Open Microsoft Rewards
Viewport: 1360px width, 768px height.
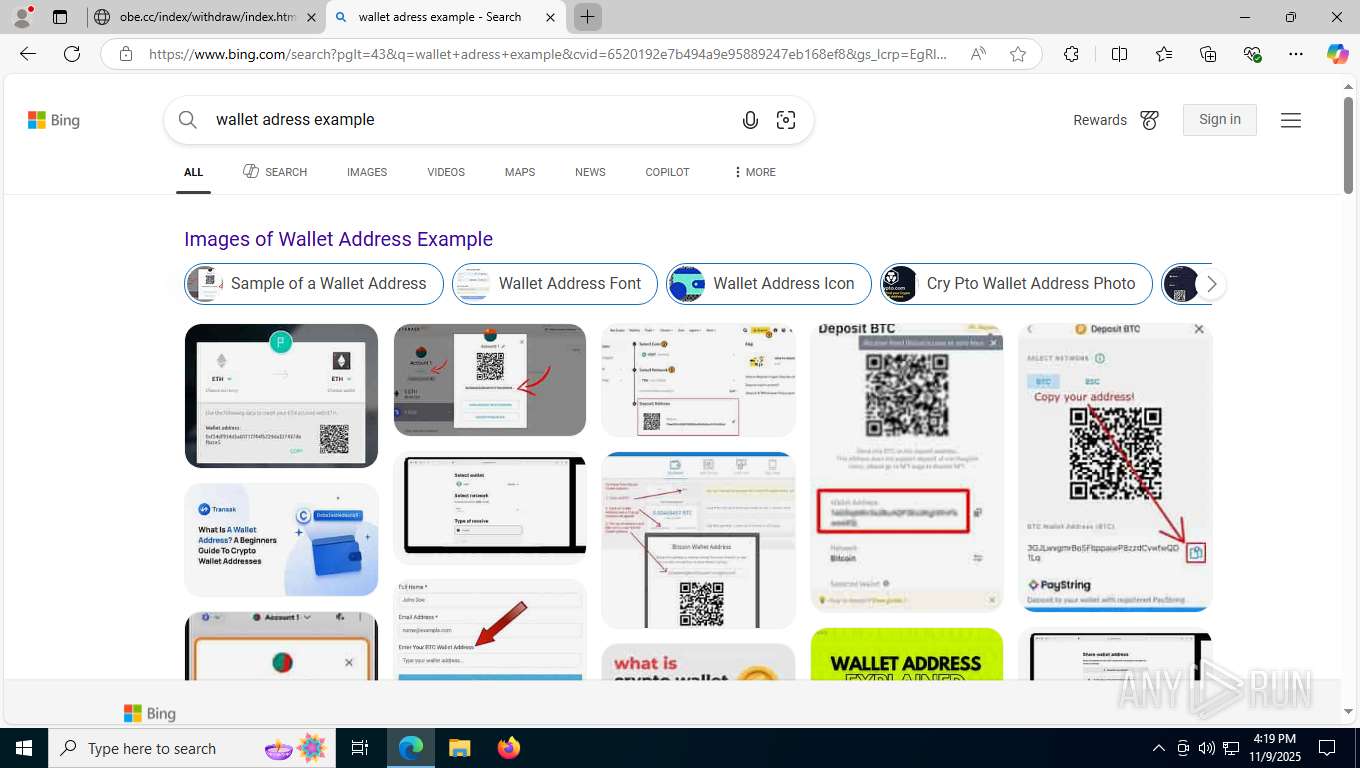(x=1116, y=120)
